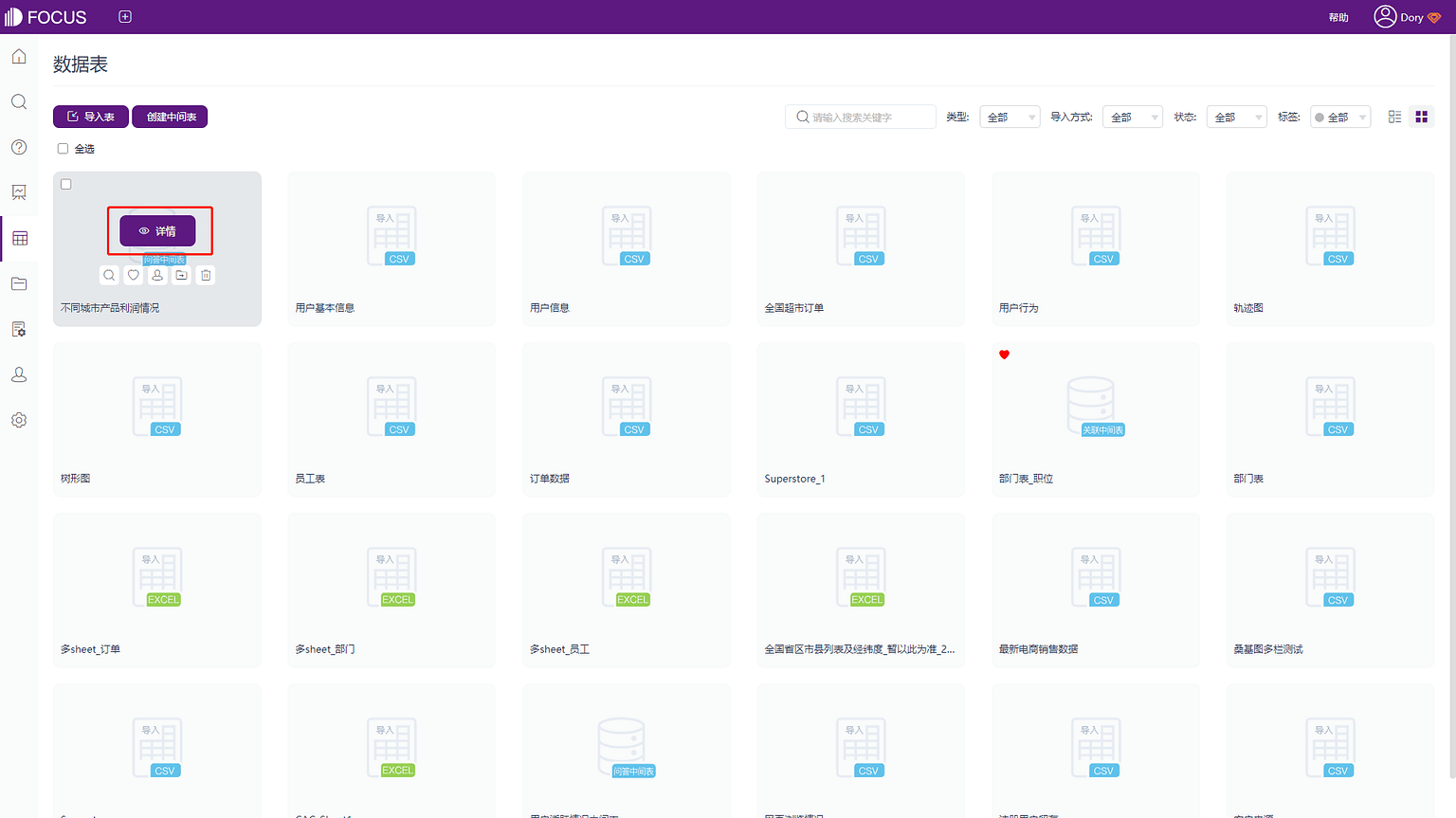Click the 详情 details button

pos(157,230)
